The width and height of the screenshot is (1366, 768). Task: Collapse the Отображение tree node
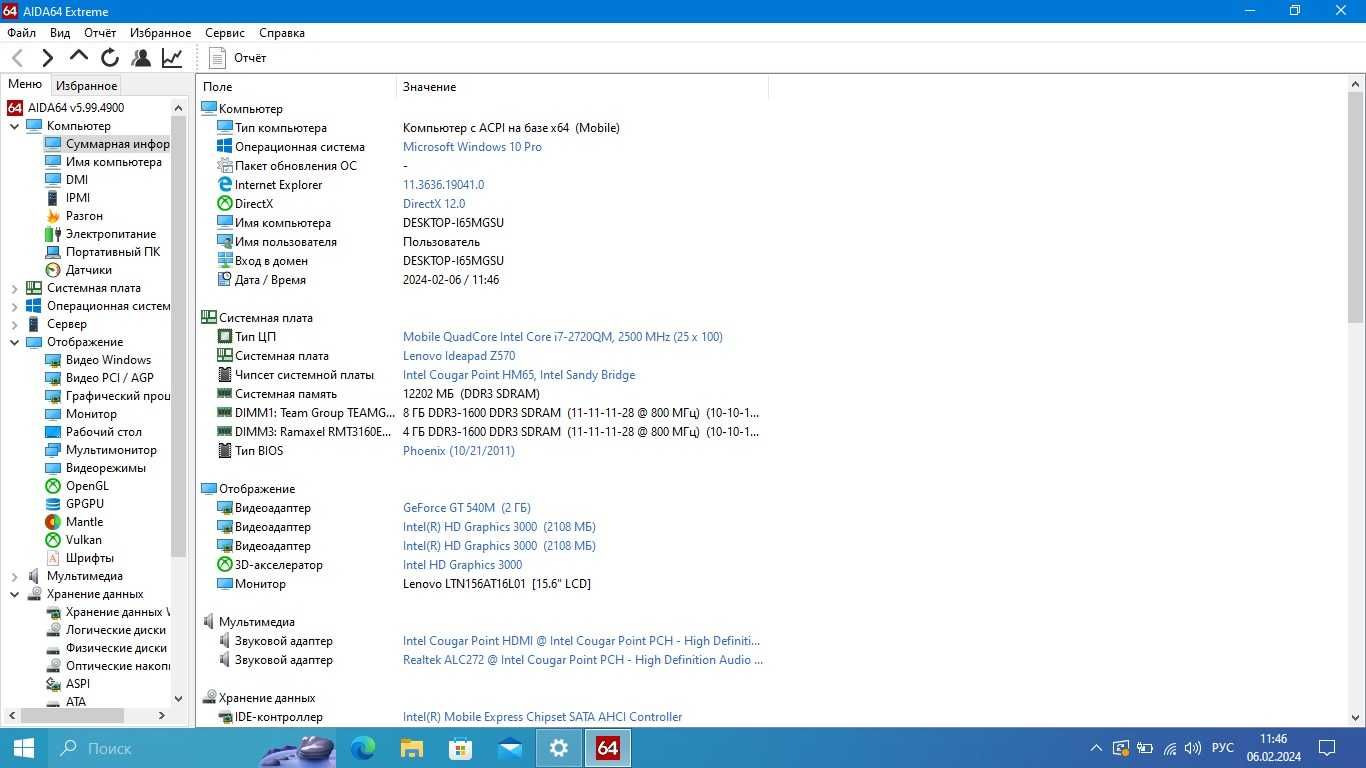[x=15, y=342]
